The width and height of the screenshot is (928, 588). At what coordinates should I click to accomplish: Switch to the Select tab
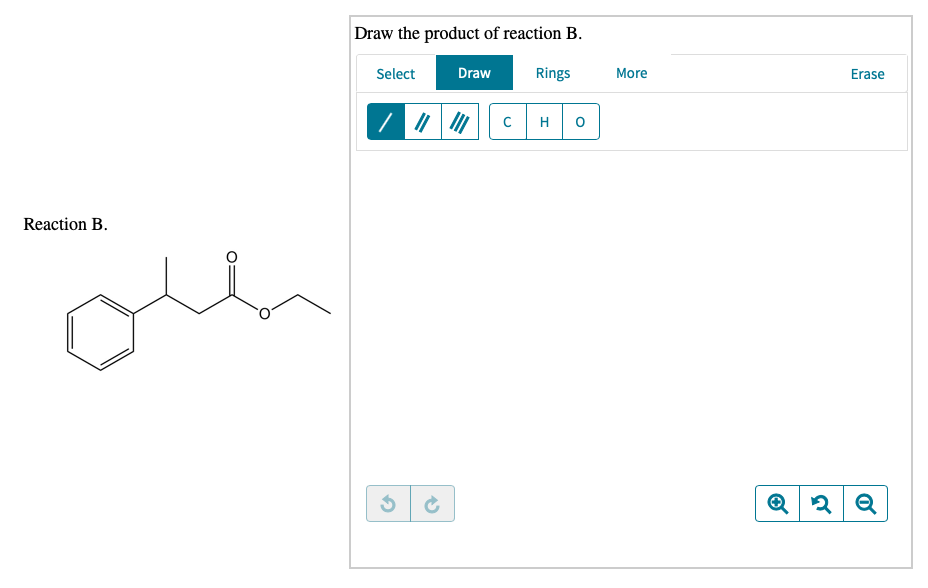point(395,73)
